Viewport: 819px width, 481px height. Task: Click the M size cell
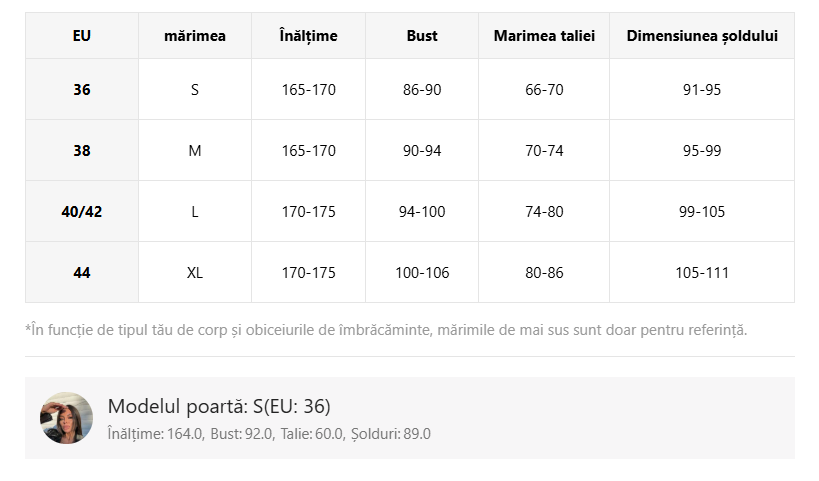[195, 151]
